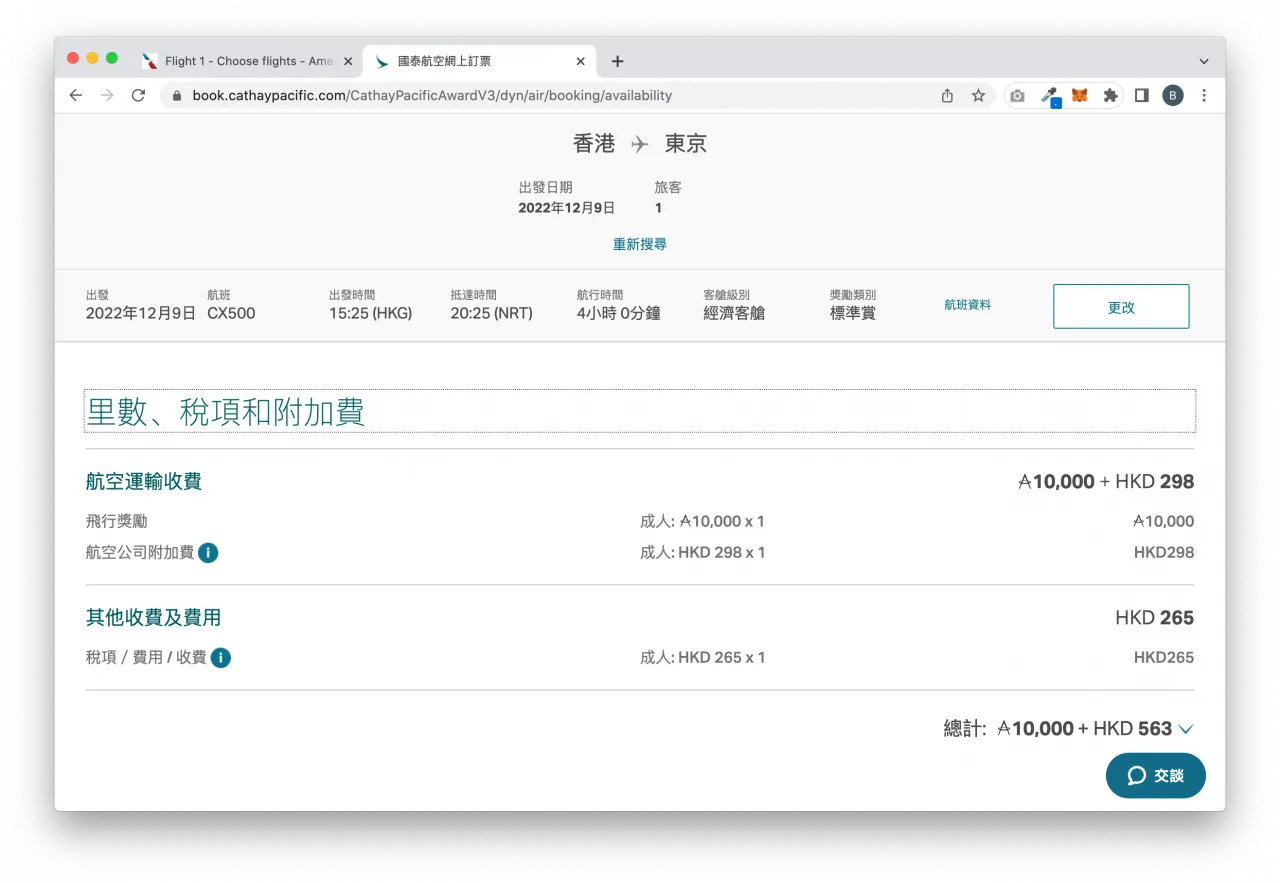Click info icon beside 稅項 / 費用 / 收費

pyautogui.click(x=220, y=657)
